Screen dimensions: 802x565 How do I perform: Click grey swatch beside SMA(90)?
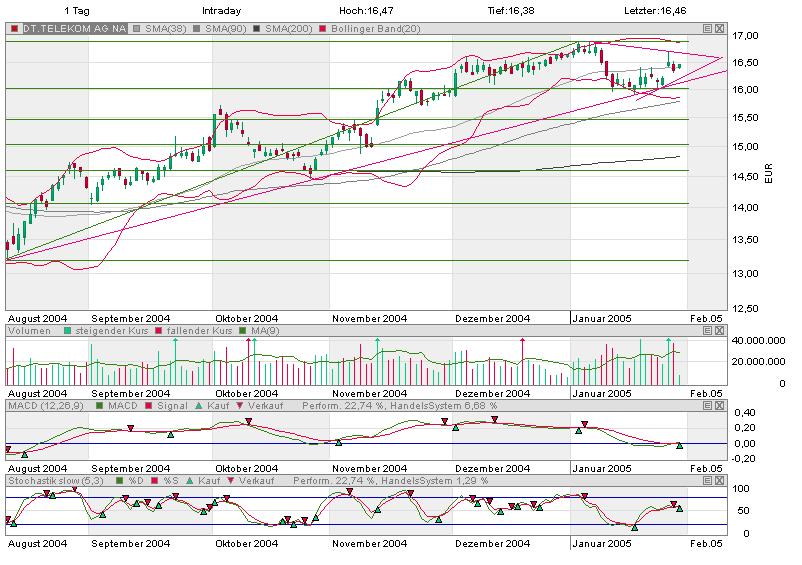[197, 29]
